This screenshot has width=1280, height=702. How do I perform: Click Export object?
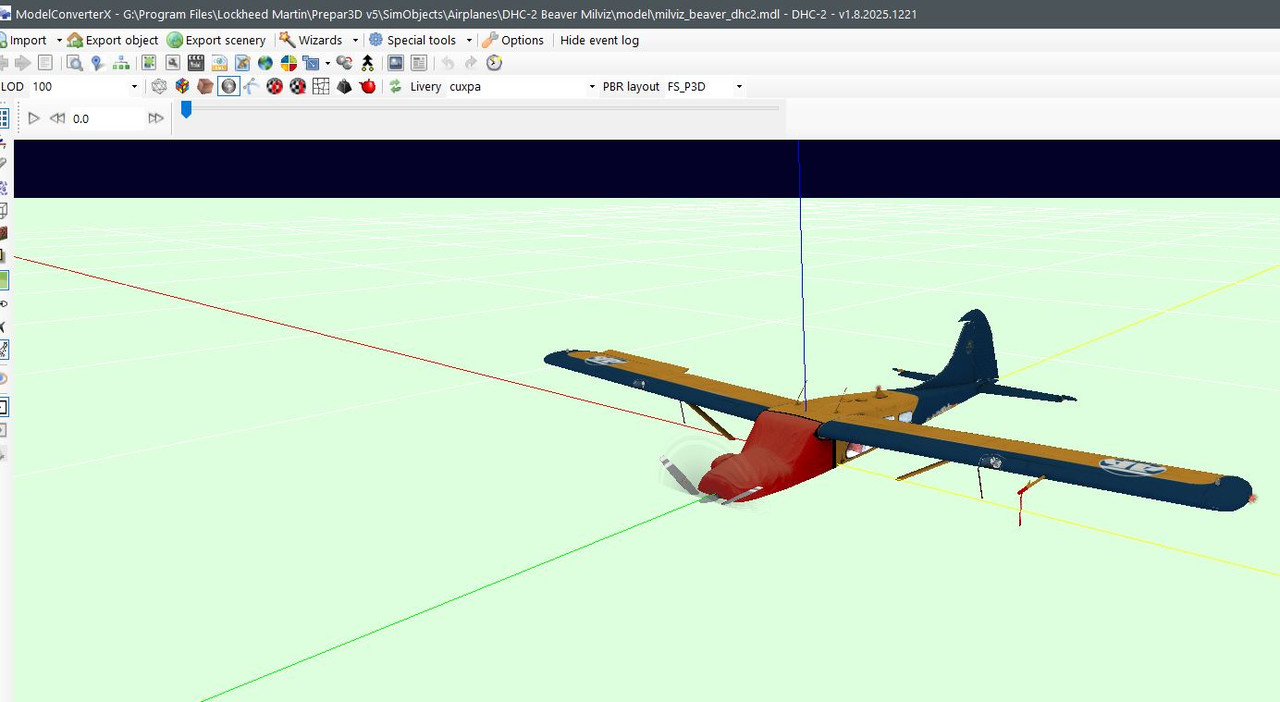(x=113, y=40)
